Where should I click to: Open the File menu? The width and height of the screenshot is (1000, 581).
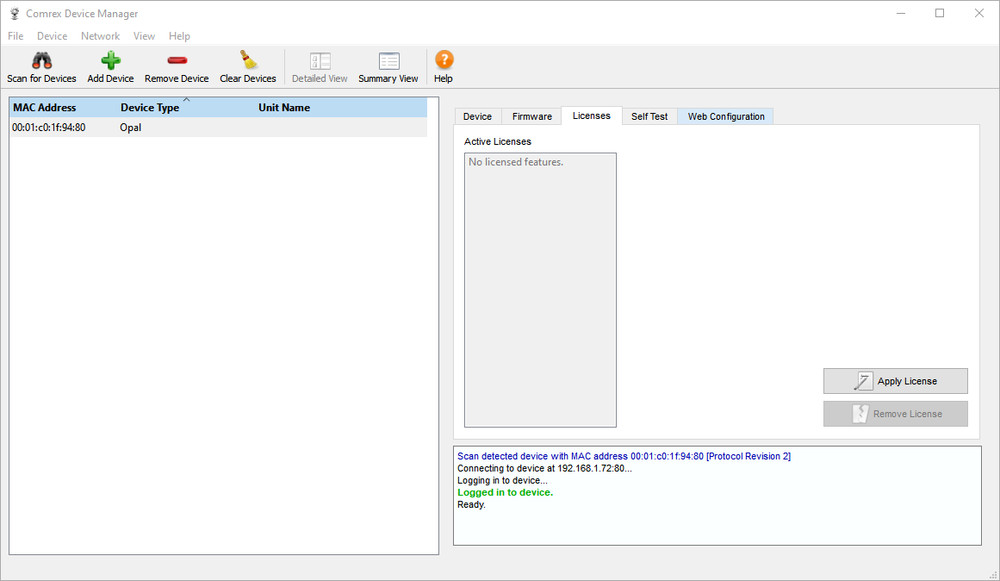tap(15, 36)
